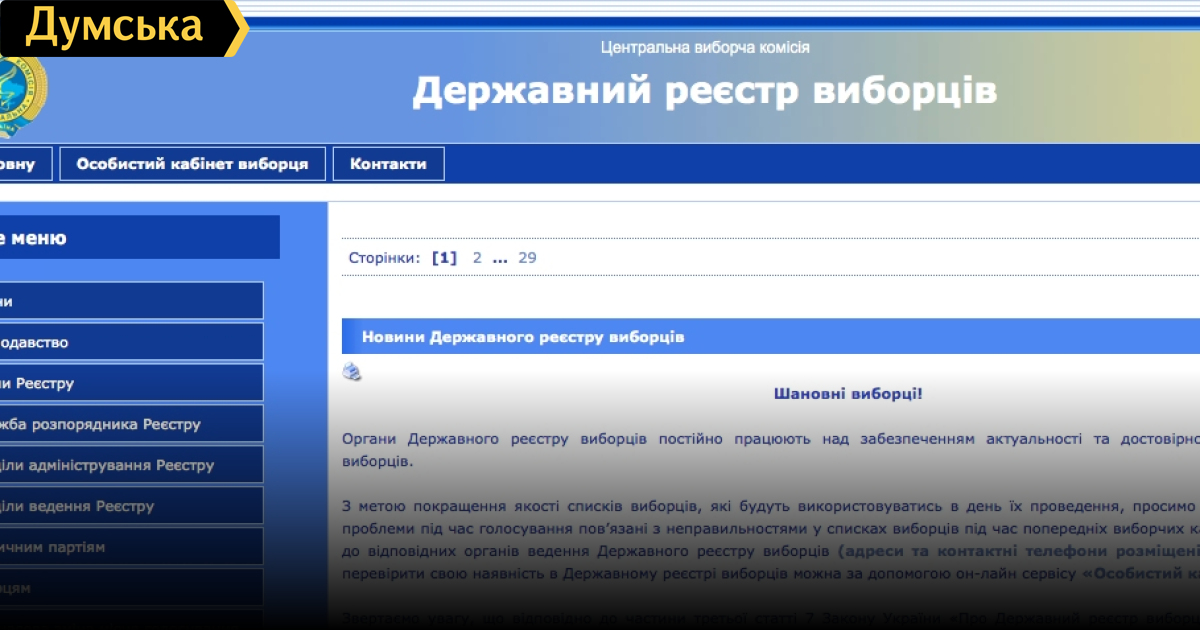Click the Державний реєстр виборців site title
Viewport: 1200px width, 630px height.
click(704, 91)
